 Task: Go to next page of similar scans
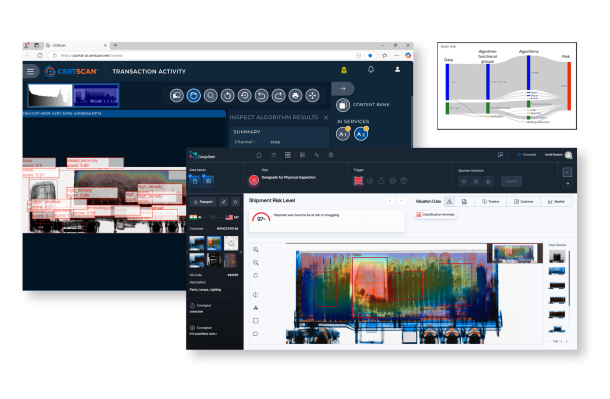tap(566, 341)
